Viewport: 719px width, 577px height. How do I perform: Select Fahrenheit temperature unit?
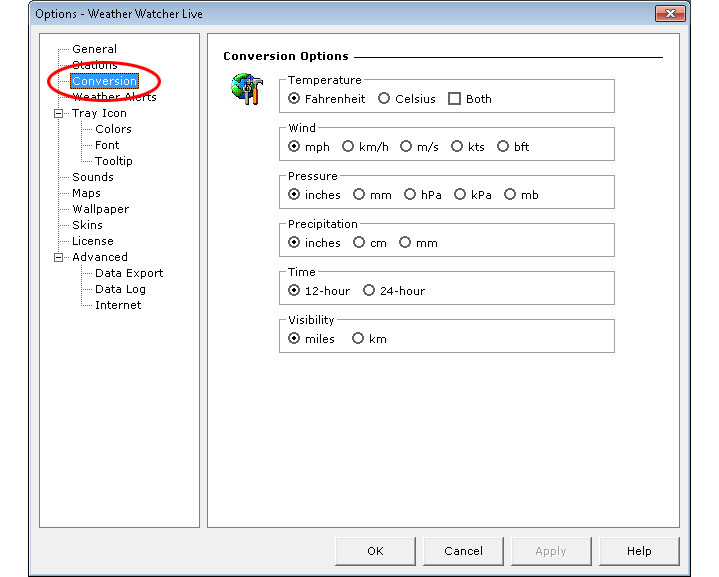(294, 99)
